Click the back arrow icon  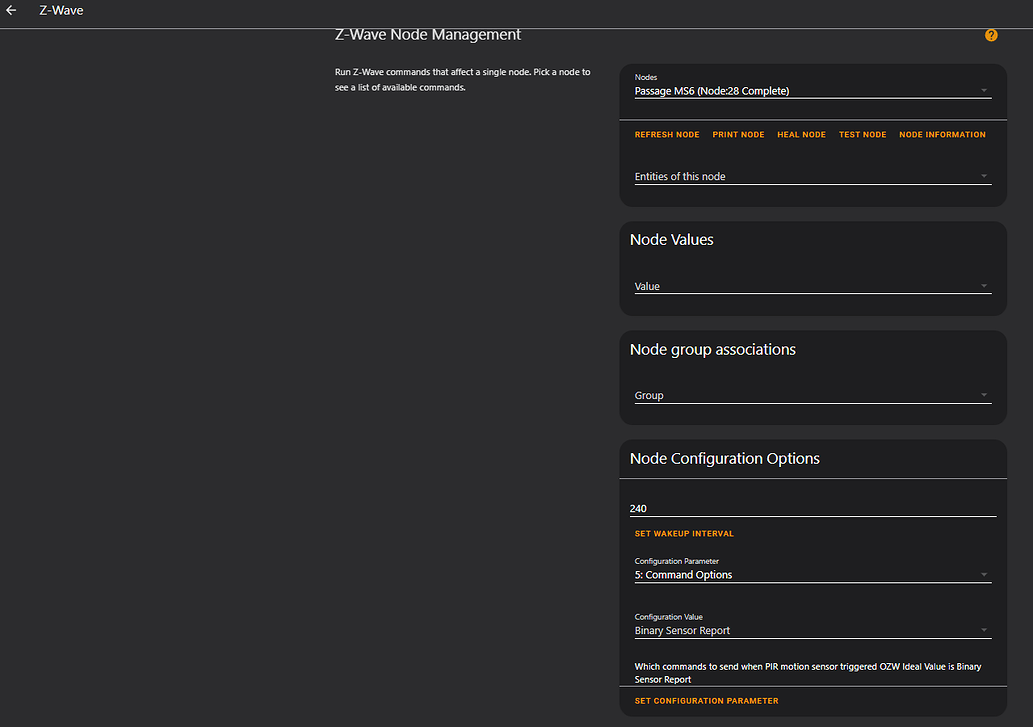(x=11, y=11)
